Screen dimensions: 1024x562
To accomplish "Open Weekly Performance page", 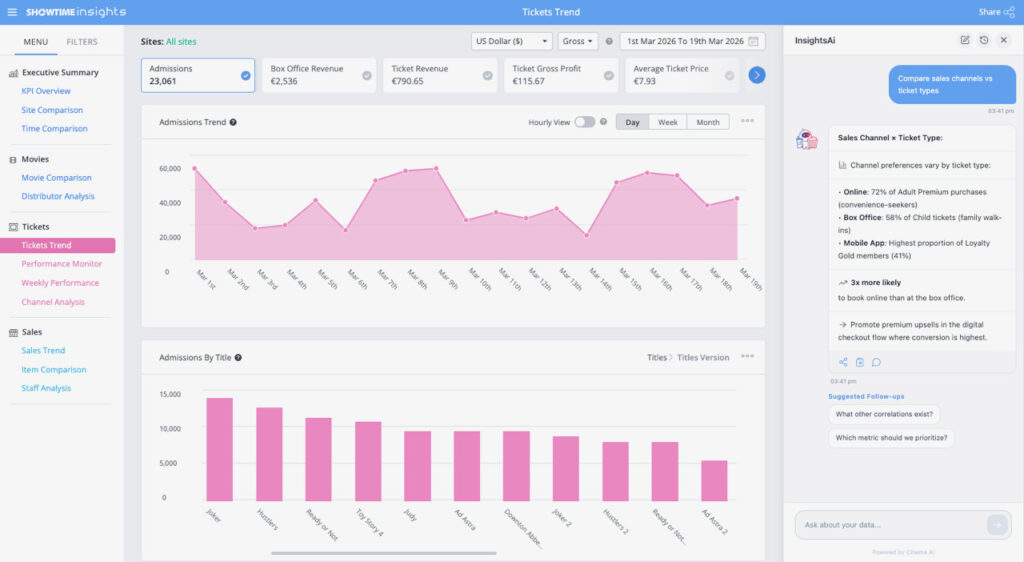I will tap(60, 283).
